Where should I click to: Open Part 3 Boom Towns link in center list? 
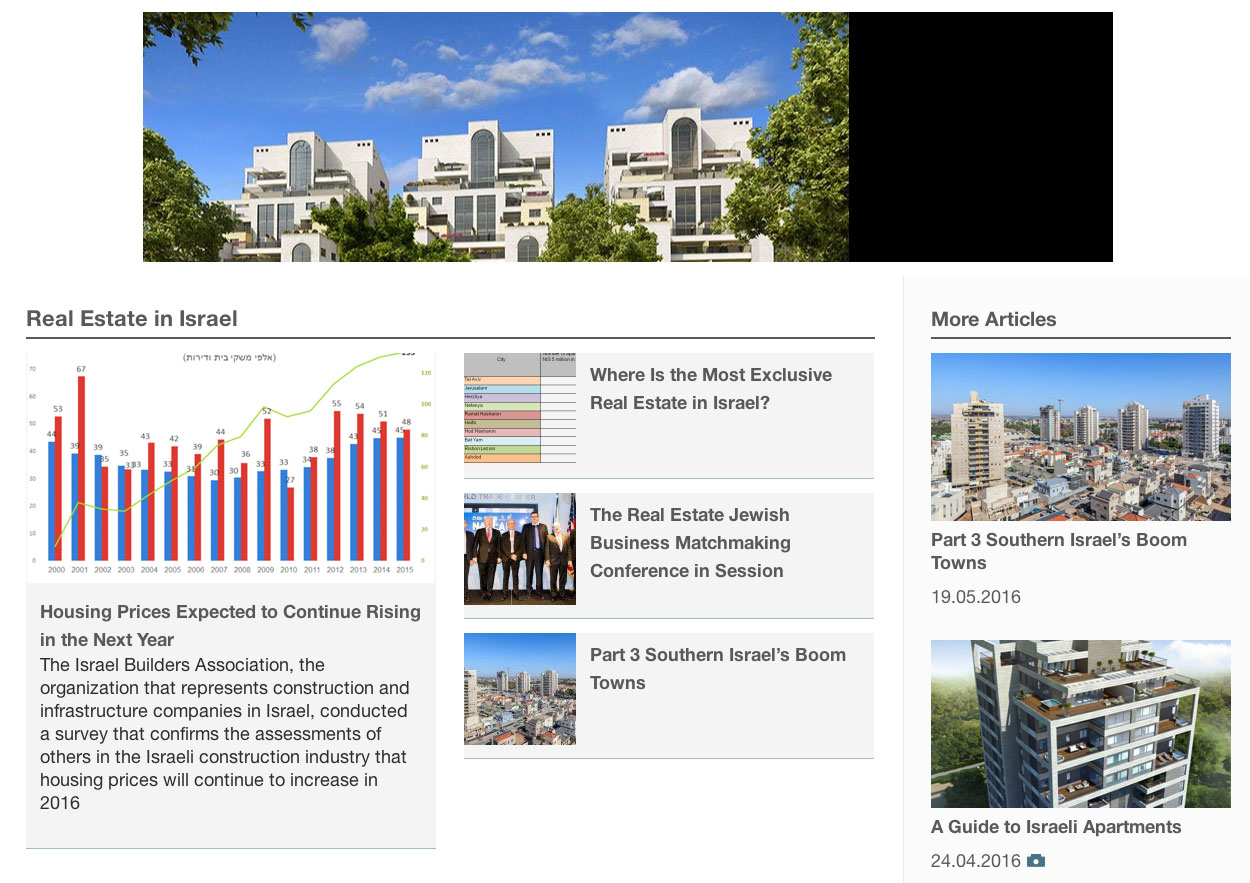click(717, 669)
